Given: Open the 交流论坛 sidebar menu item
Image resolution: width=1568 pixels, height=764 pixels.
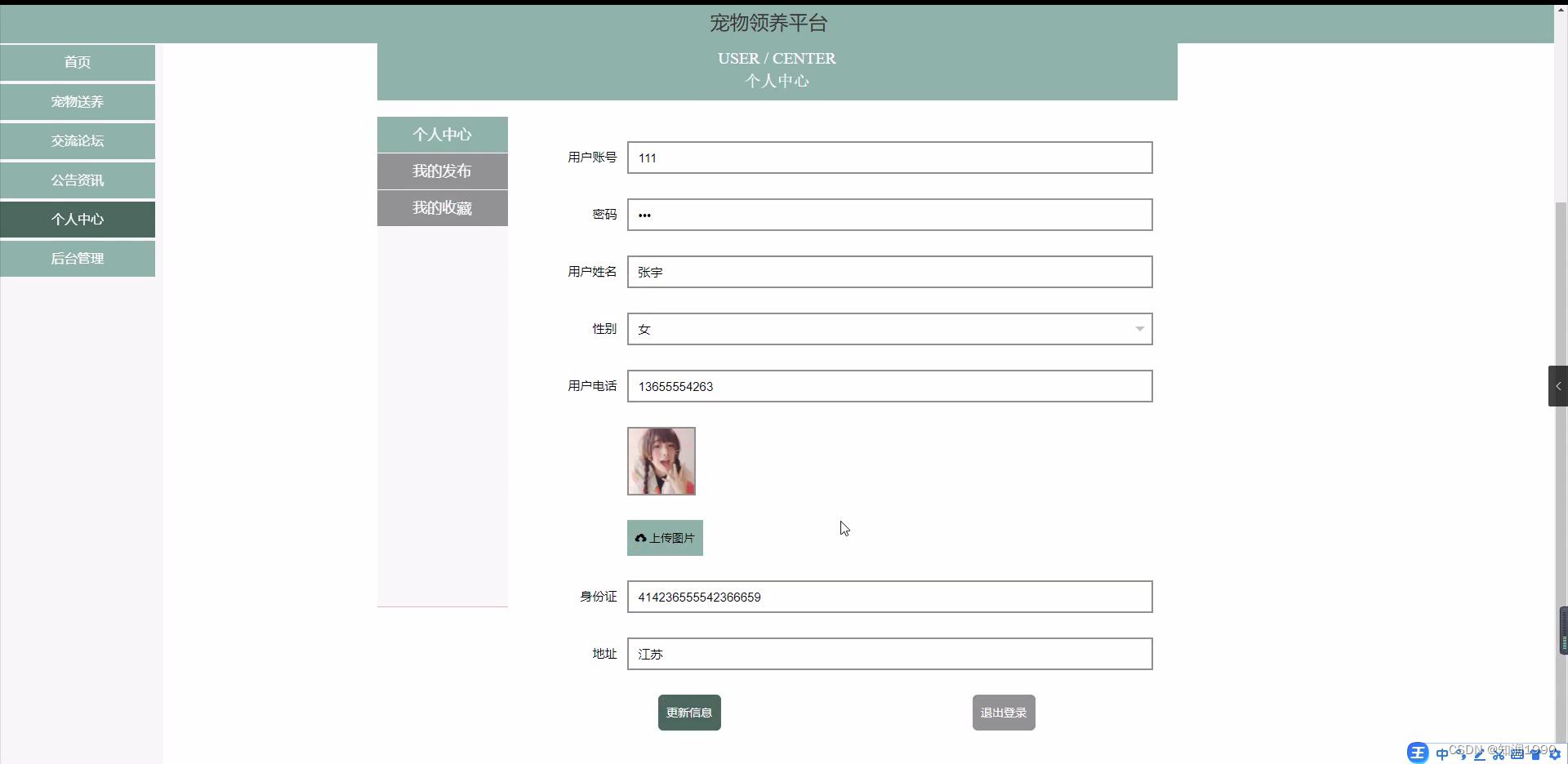Looking at the screenshot, I should point(78,140).
